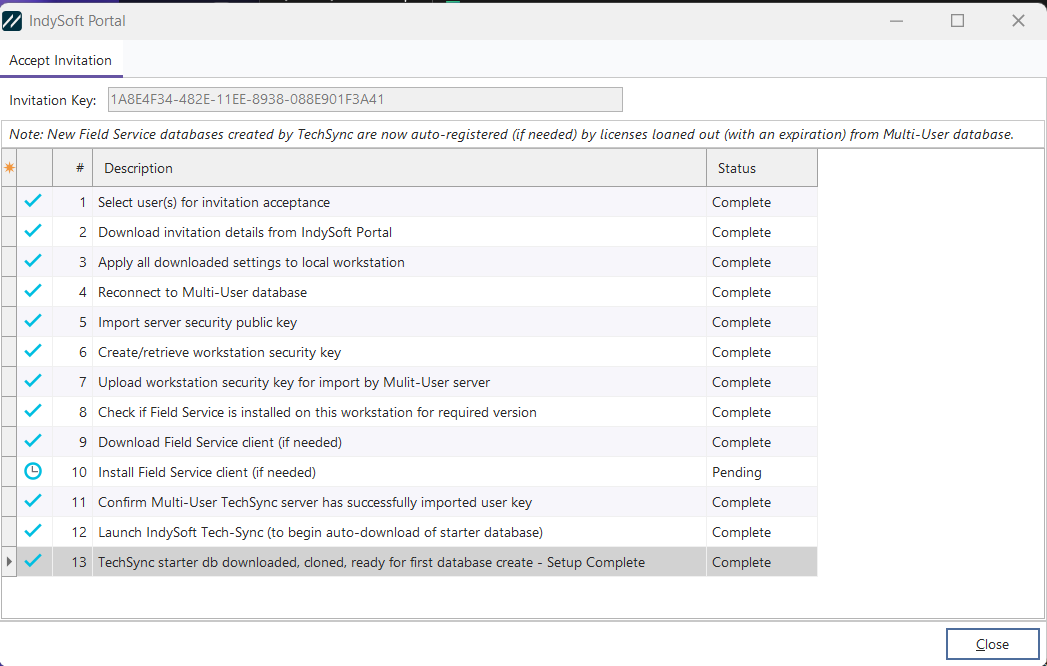Screen dimensions: 1047x666
Task: Sort by the Status column header
Action: (760, 168)
